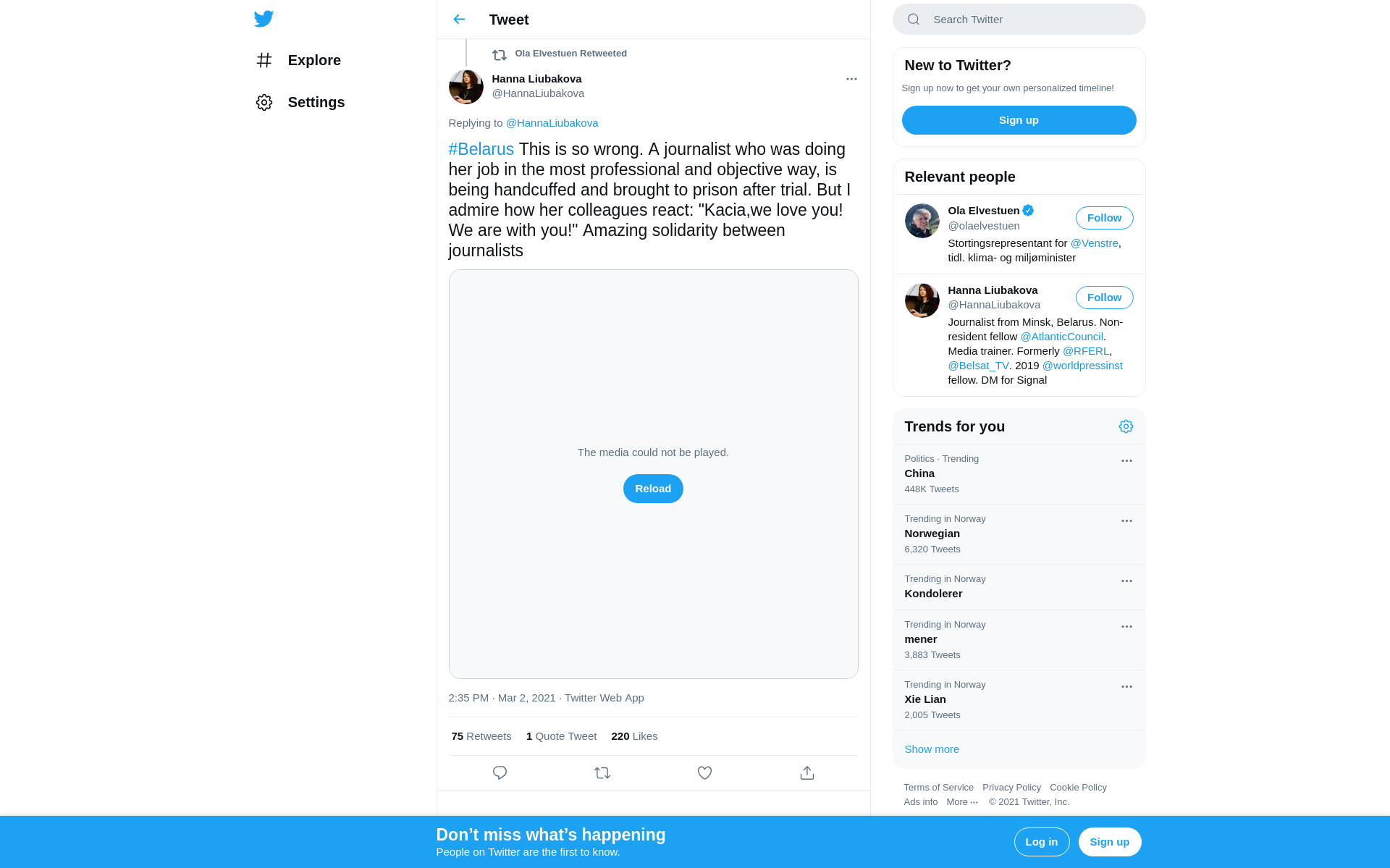Reload the unplayable media
This screenshot has height=868, width=1390.
pyautogui.click(x=653, y=489)
